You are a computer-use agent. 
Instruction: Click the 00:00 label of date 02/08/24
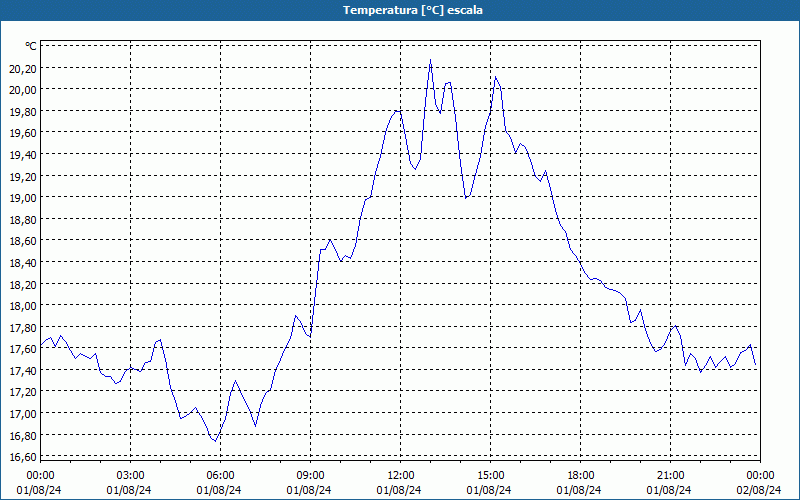click(x=760, y=476)
